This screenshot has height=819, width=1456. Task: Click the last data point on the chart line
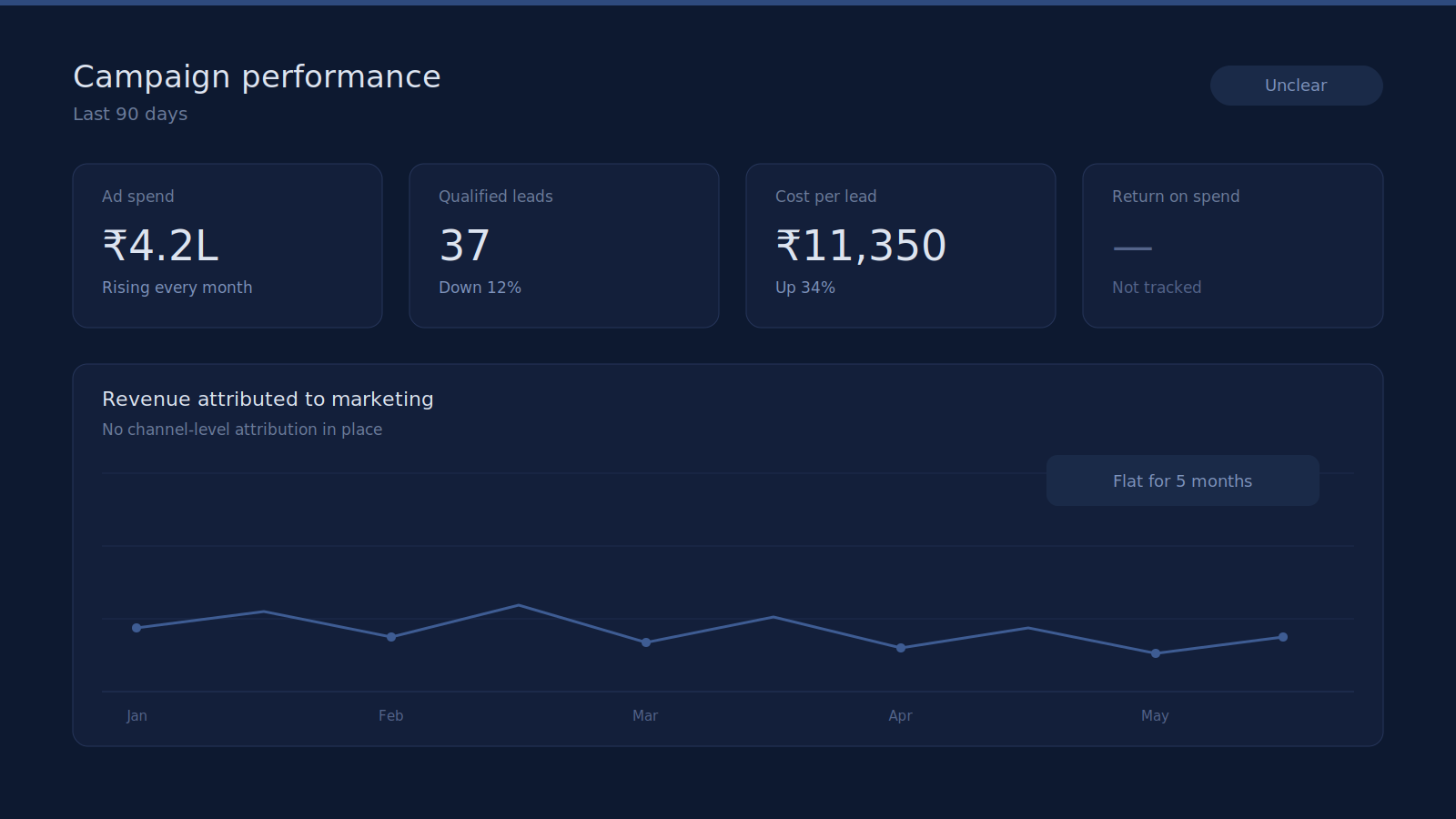1283,637
